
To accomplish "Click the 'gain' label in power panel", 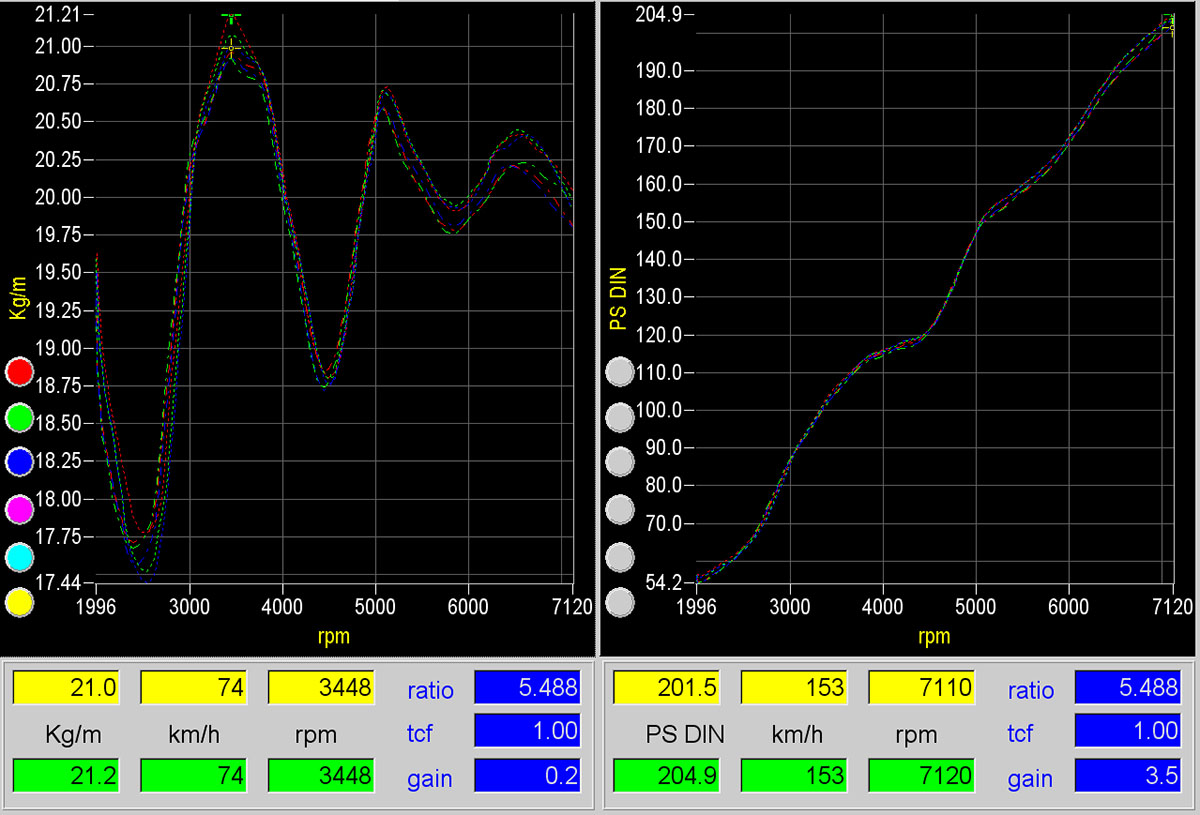I will (x=1030, y=778).
